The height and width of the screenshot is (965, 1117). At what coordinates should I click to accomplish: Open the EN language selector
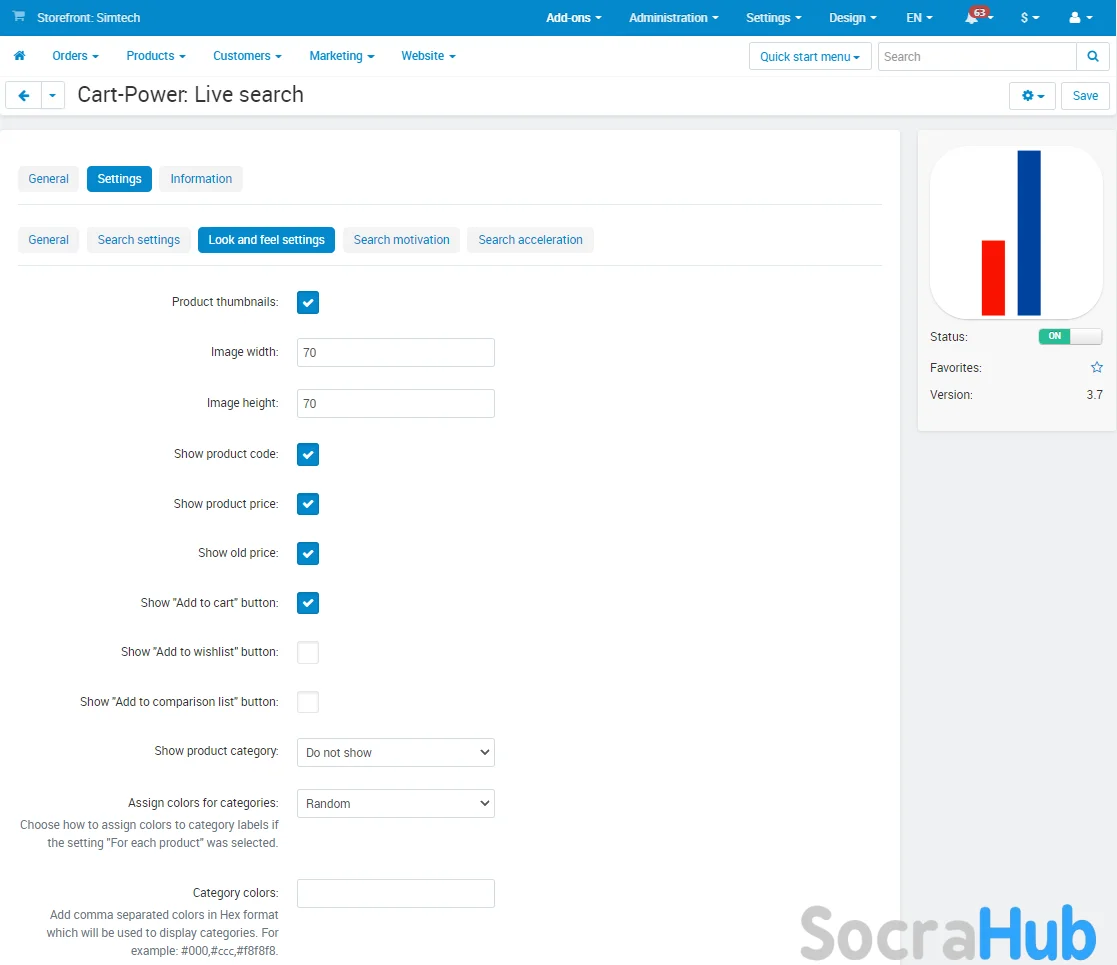tap(919, 18)
